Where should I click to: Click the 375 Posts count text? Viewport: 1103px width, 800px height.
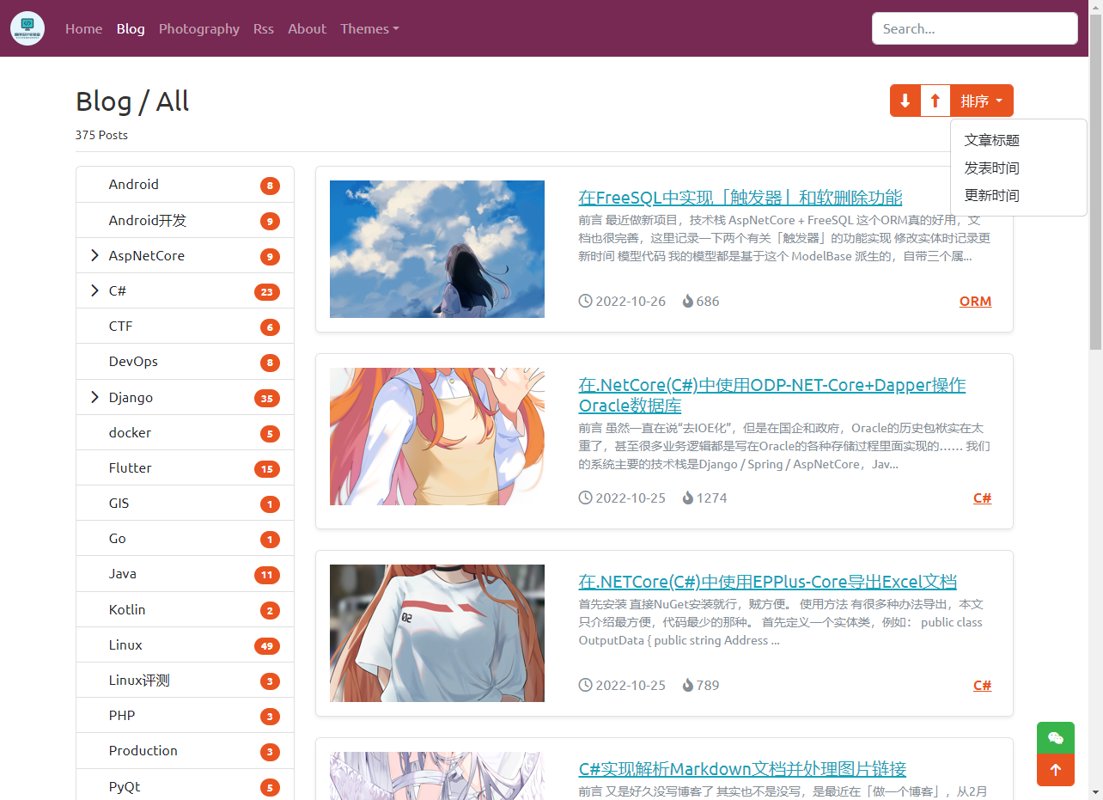pyautogui.click(x=101, y=134)
